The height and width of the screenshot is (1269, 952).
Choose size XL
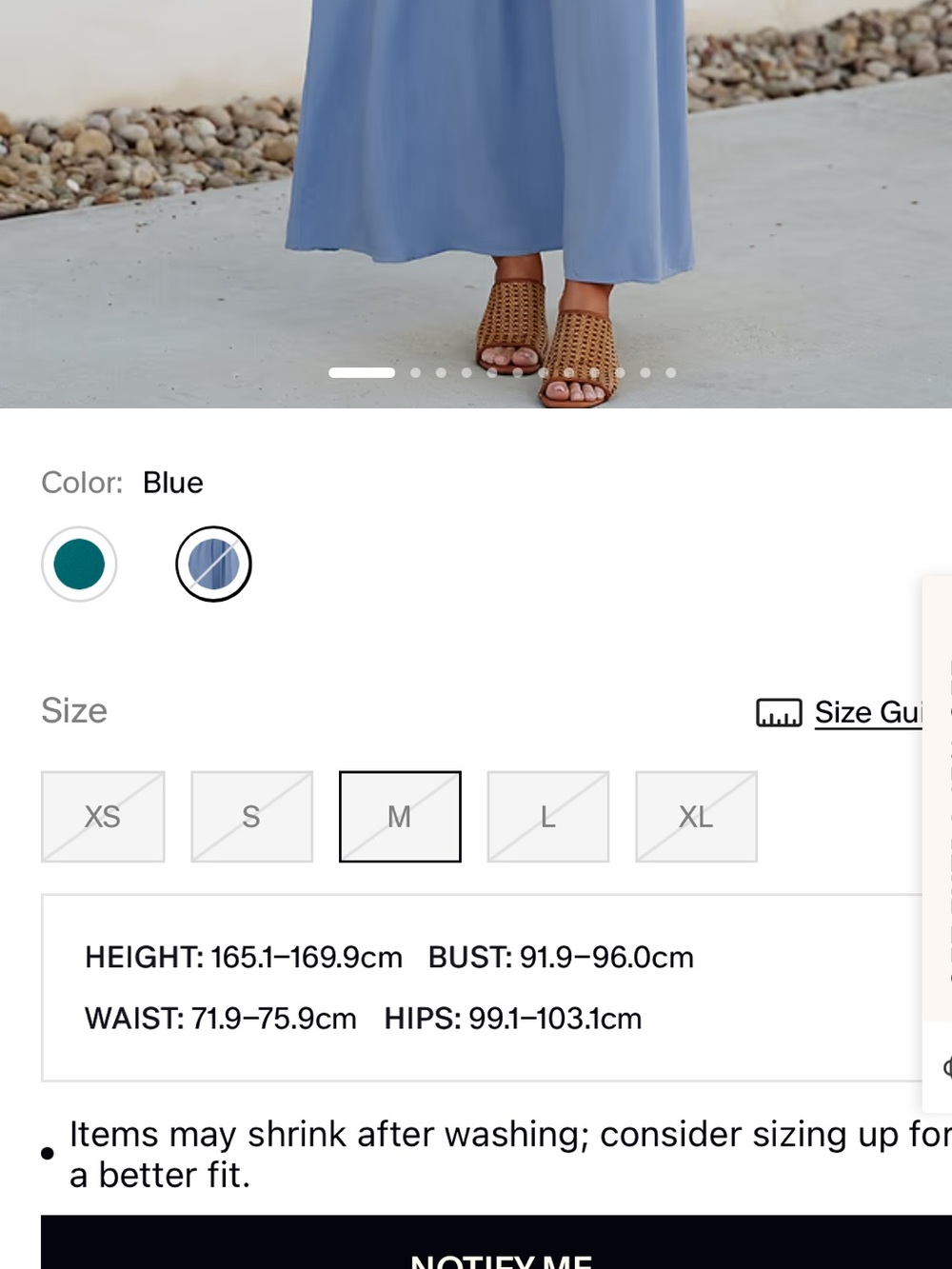[696, 817]
